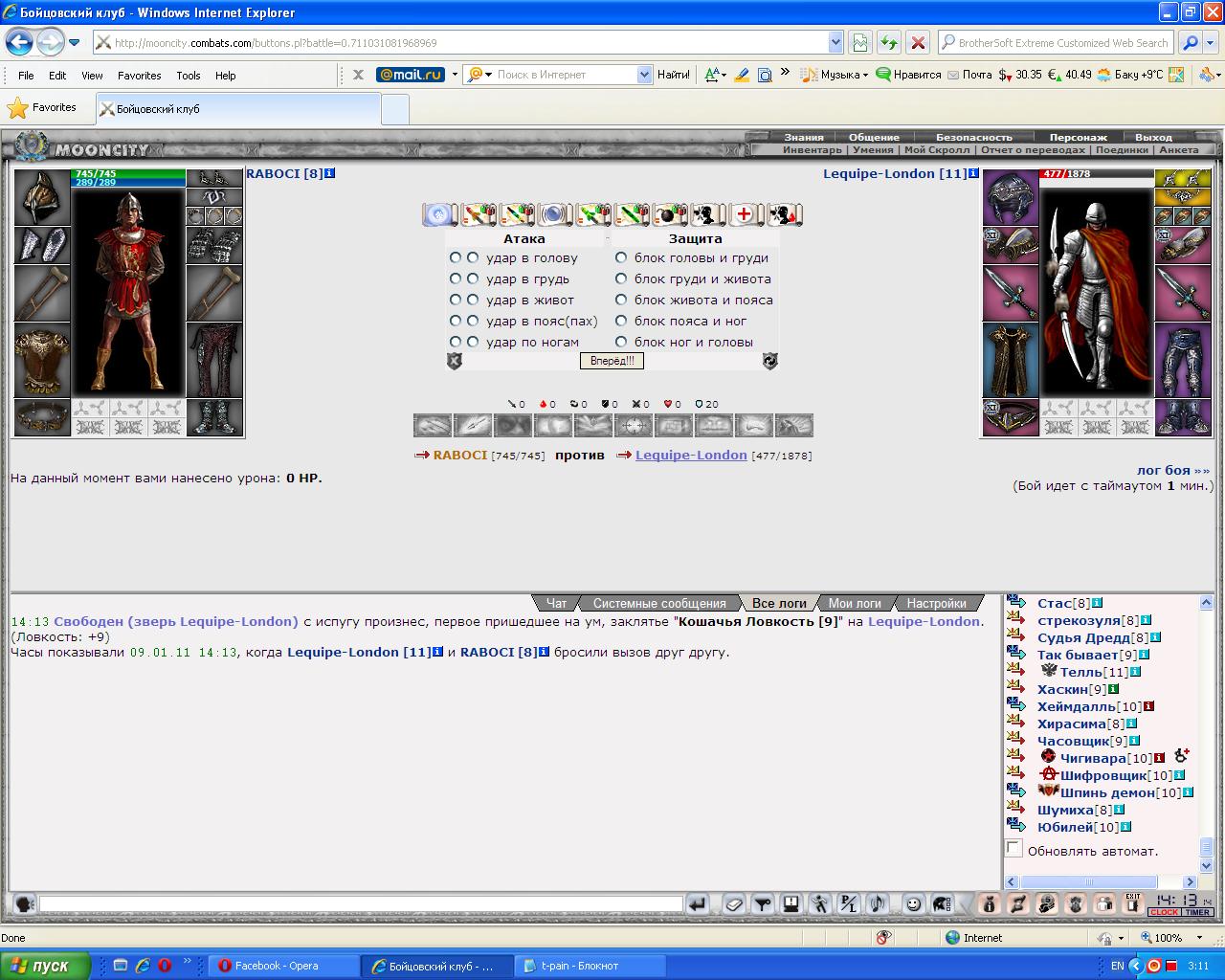Open the Tools menu
Viewport: 1225px width, 980px height.
[189, 76]
